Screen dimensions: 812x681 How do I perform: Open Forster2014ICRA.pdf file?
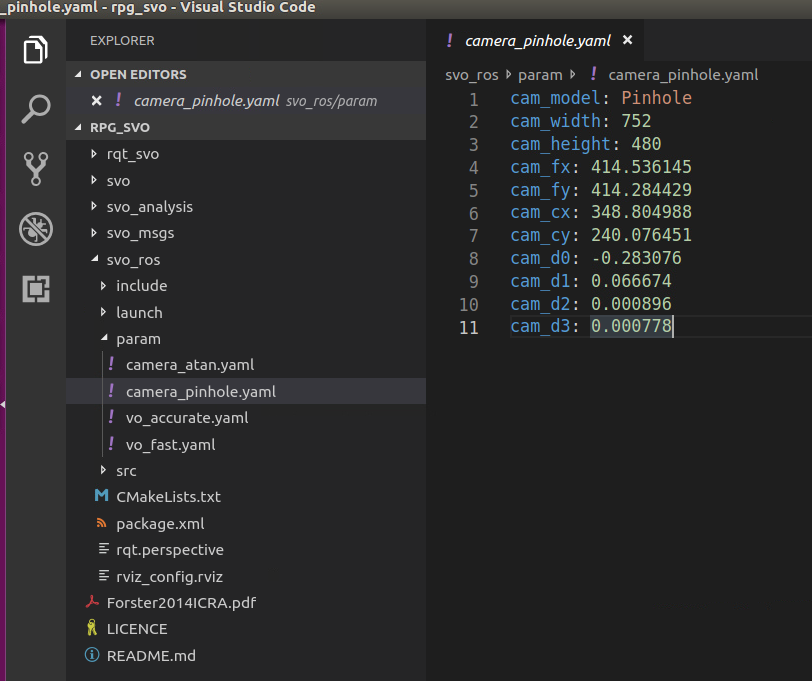pyautogui.click(x=181, y=603)
